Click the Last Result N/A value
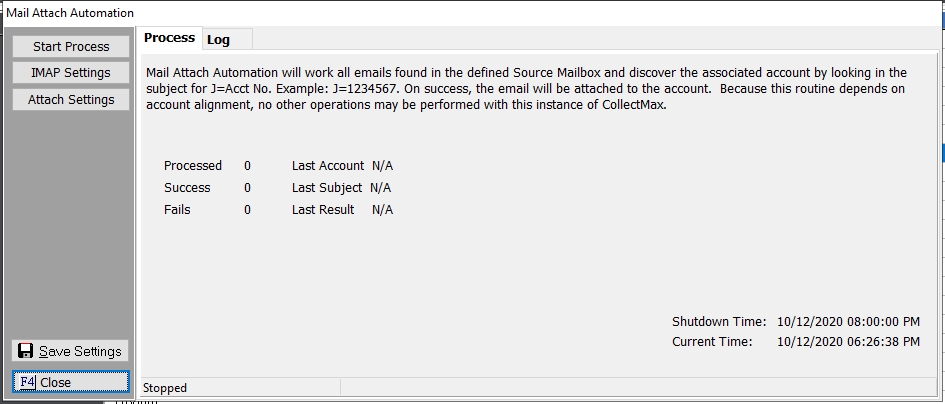Screen dimensions: 945x404 [x=383, y=210]
